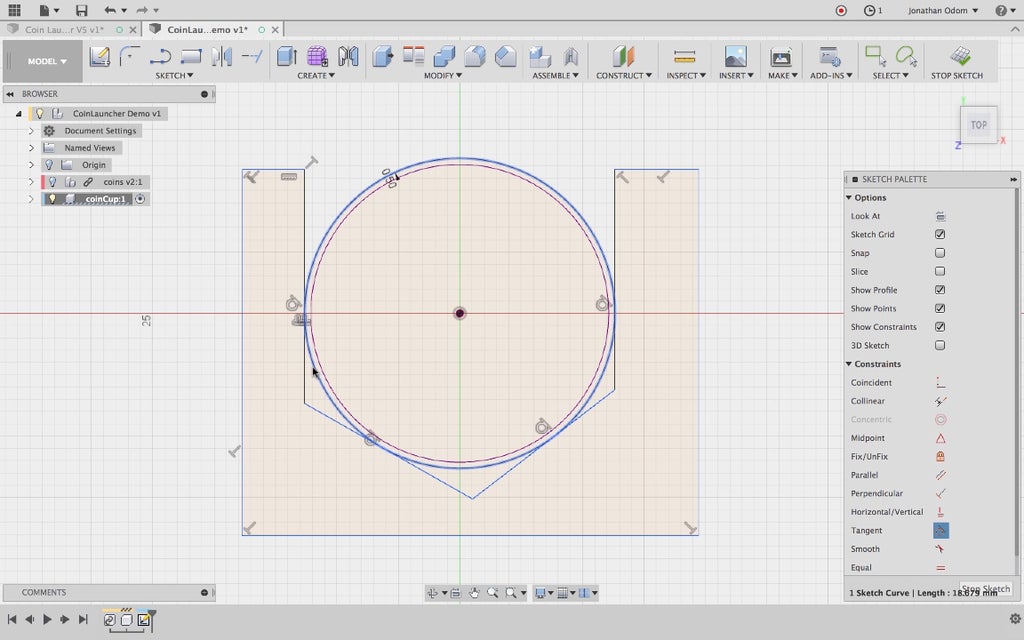Open the MODEL workspace dropdown
The image size is (1024, 640).
47,61
